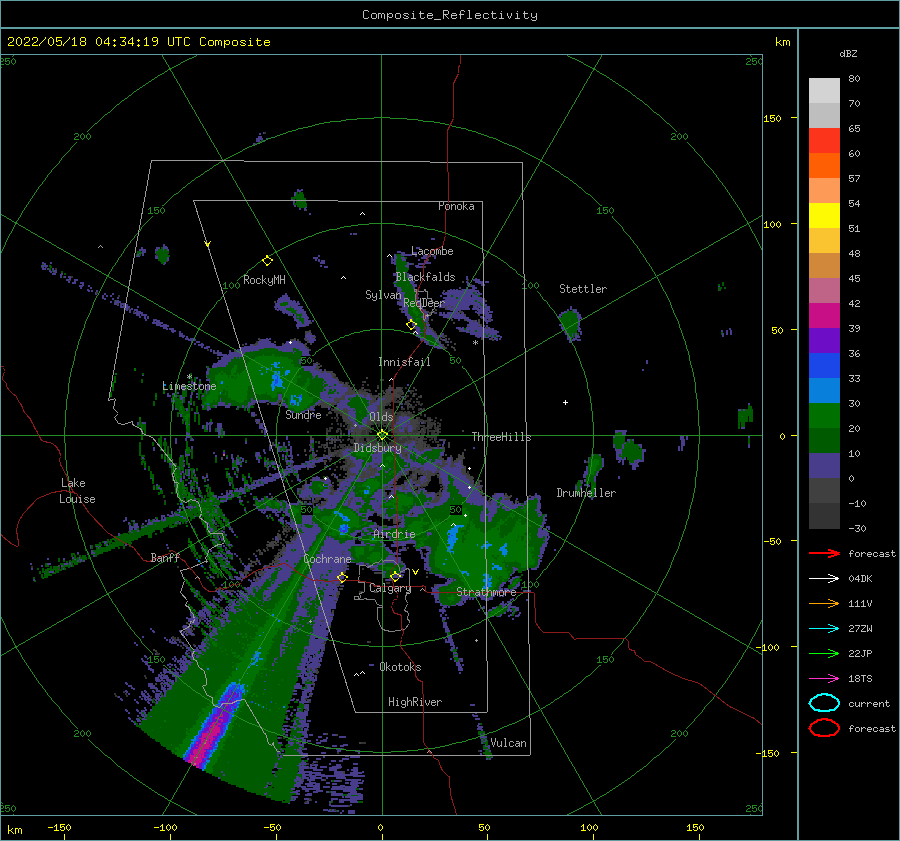Click the Calgary city label
The height and width of the screenshot is (841, 900).
(390, 588)
